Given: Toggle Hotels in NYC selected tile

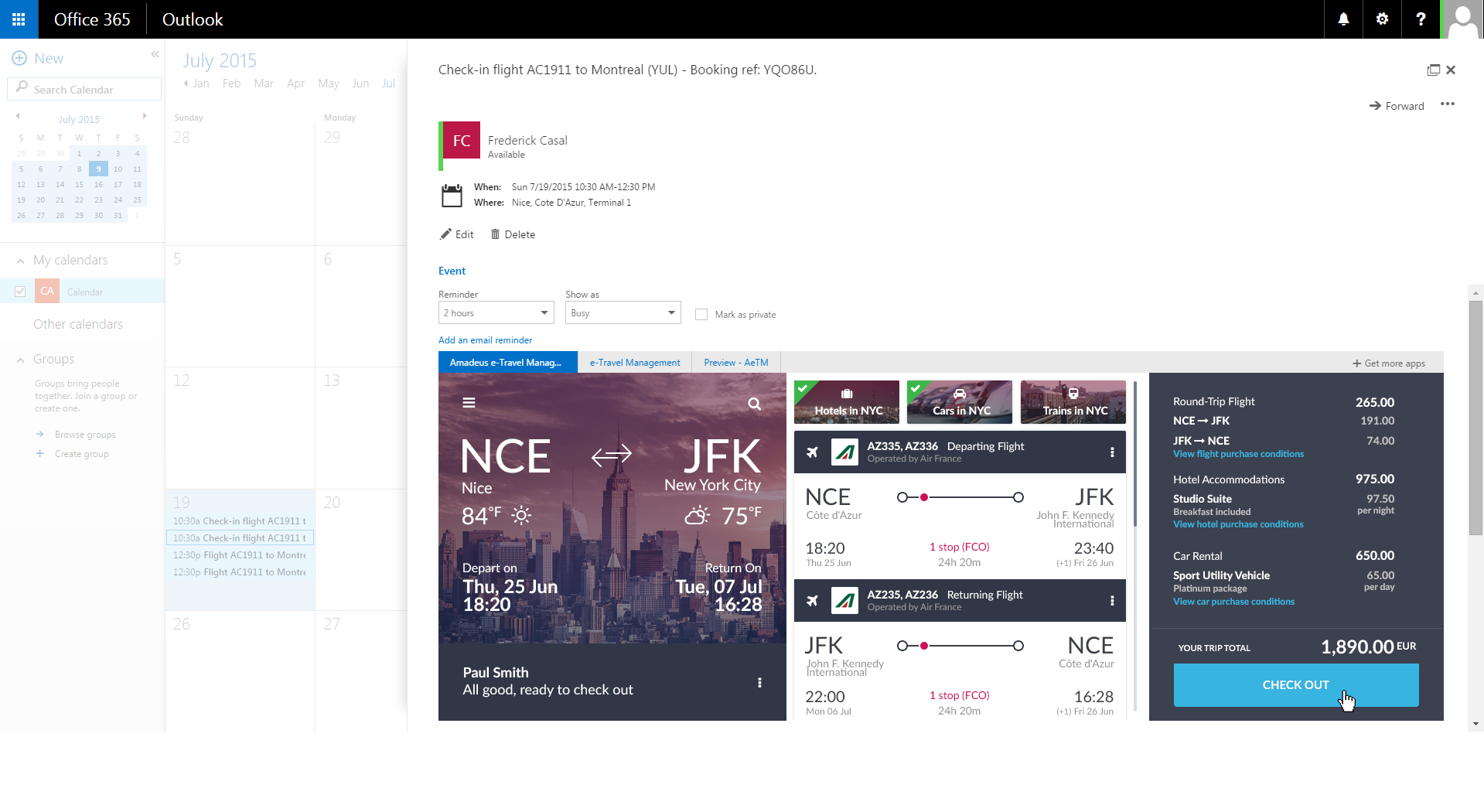Looking at the screenshot, I should [847, 401].
